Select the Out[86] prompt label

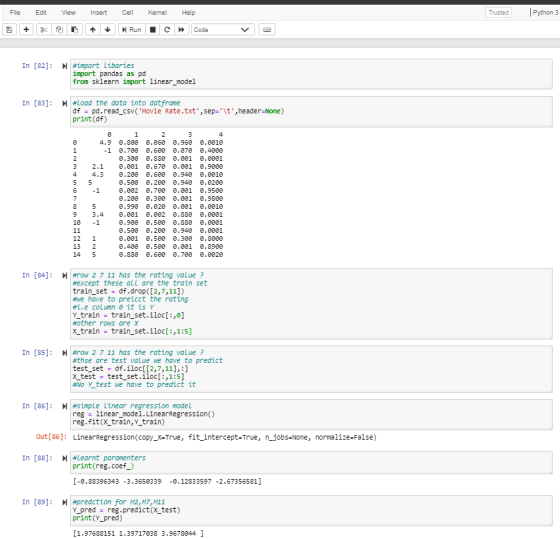pos(51,437)
